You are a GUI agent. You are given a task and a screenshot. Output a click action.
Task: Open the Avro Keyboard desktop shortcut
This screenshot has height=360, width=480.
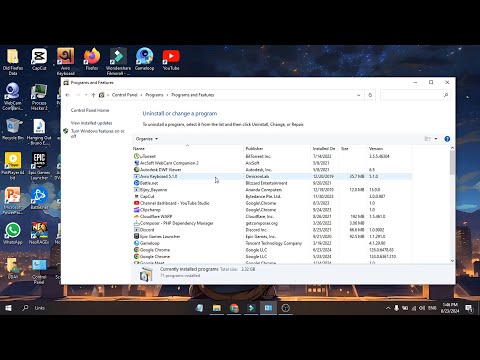65,61
